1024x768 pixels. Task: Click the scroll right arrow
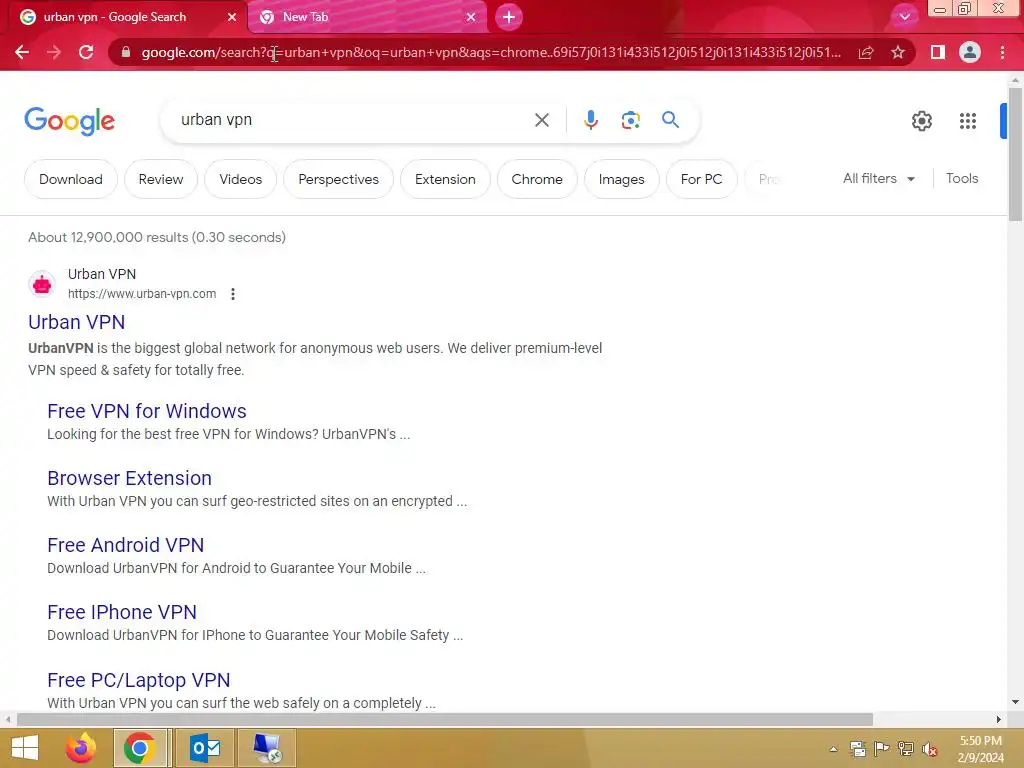tap(998, 719)
